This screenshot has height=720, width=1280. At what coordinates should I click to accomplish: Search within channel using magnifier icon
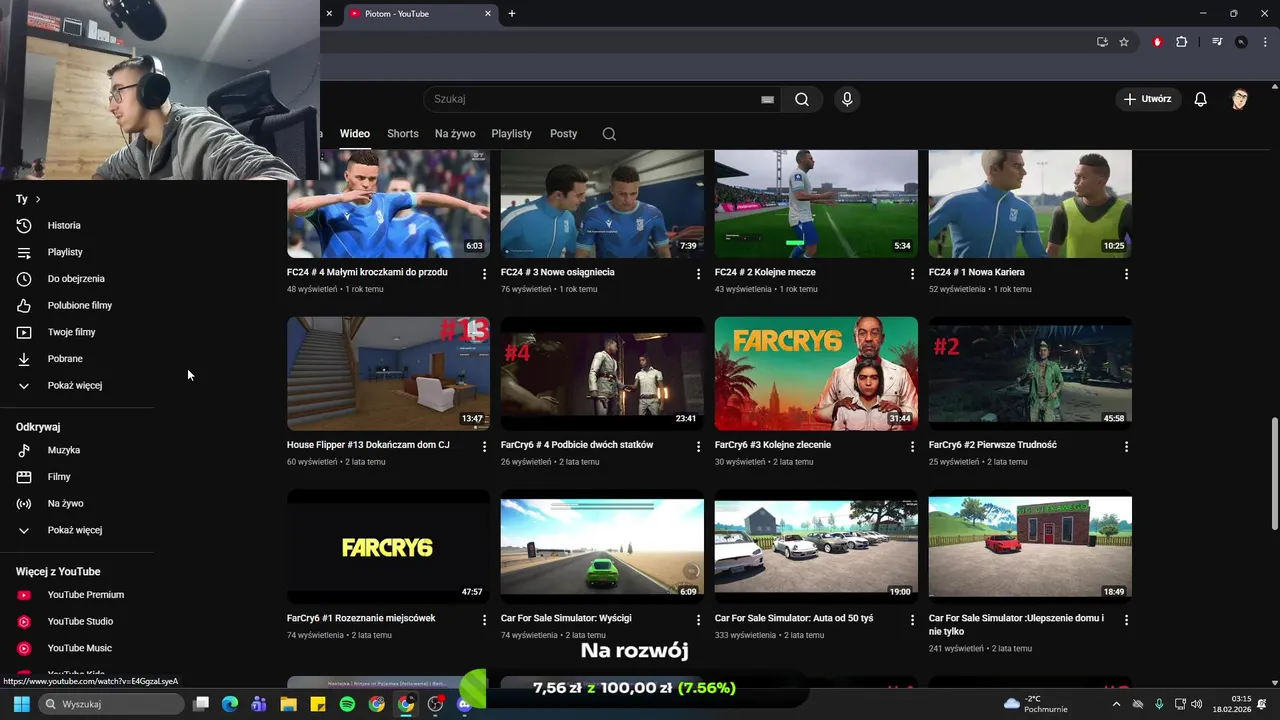(x=609, y=134)
